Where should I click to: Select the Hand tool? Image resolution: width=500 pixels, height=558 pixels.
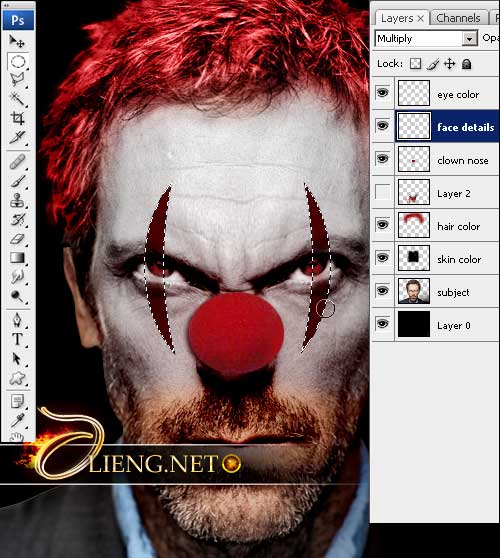pos(17,437)
